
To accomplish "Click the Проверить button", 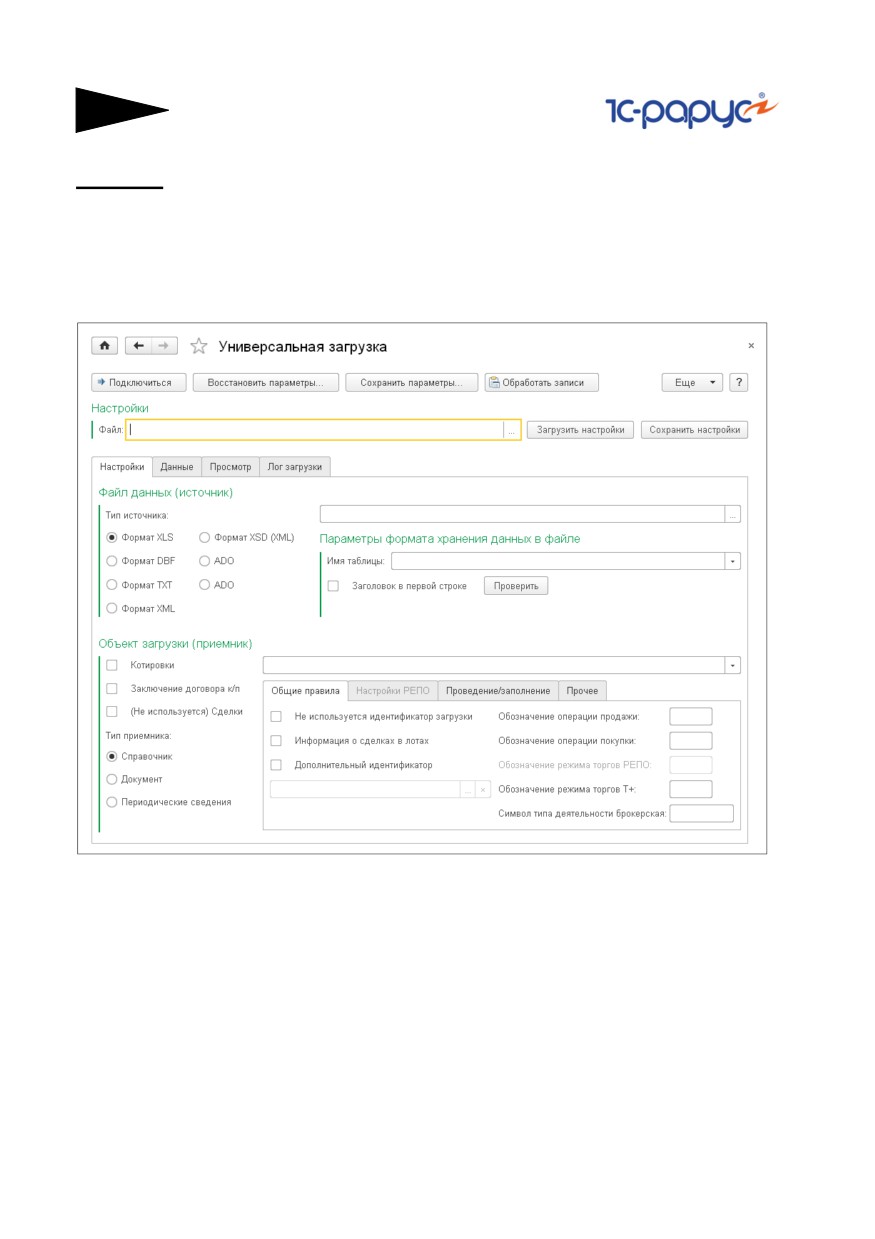I will pyautogui.click(x=516, y=586).
